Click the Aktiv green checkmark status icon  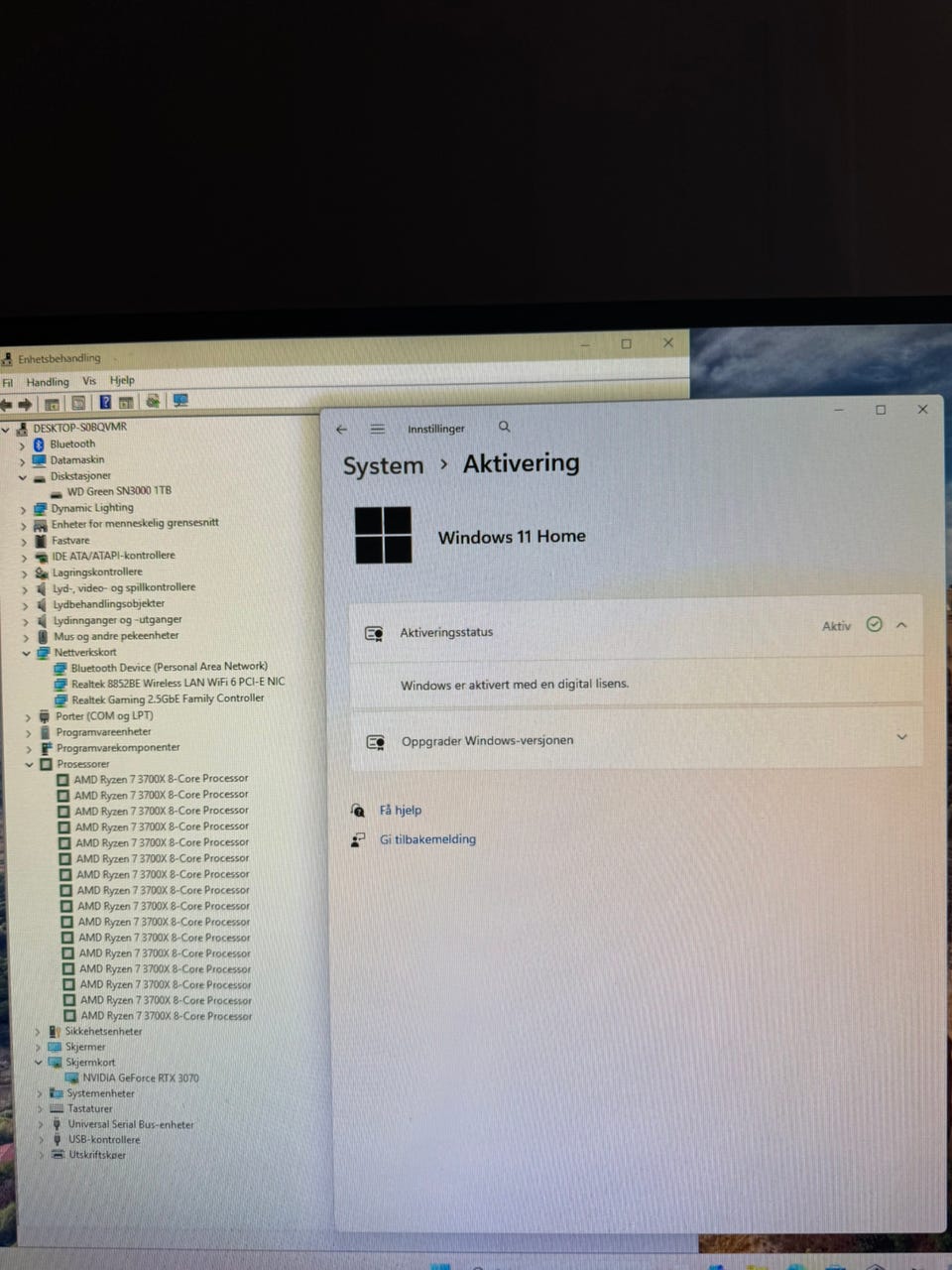coord(874,624)
